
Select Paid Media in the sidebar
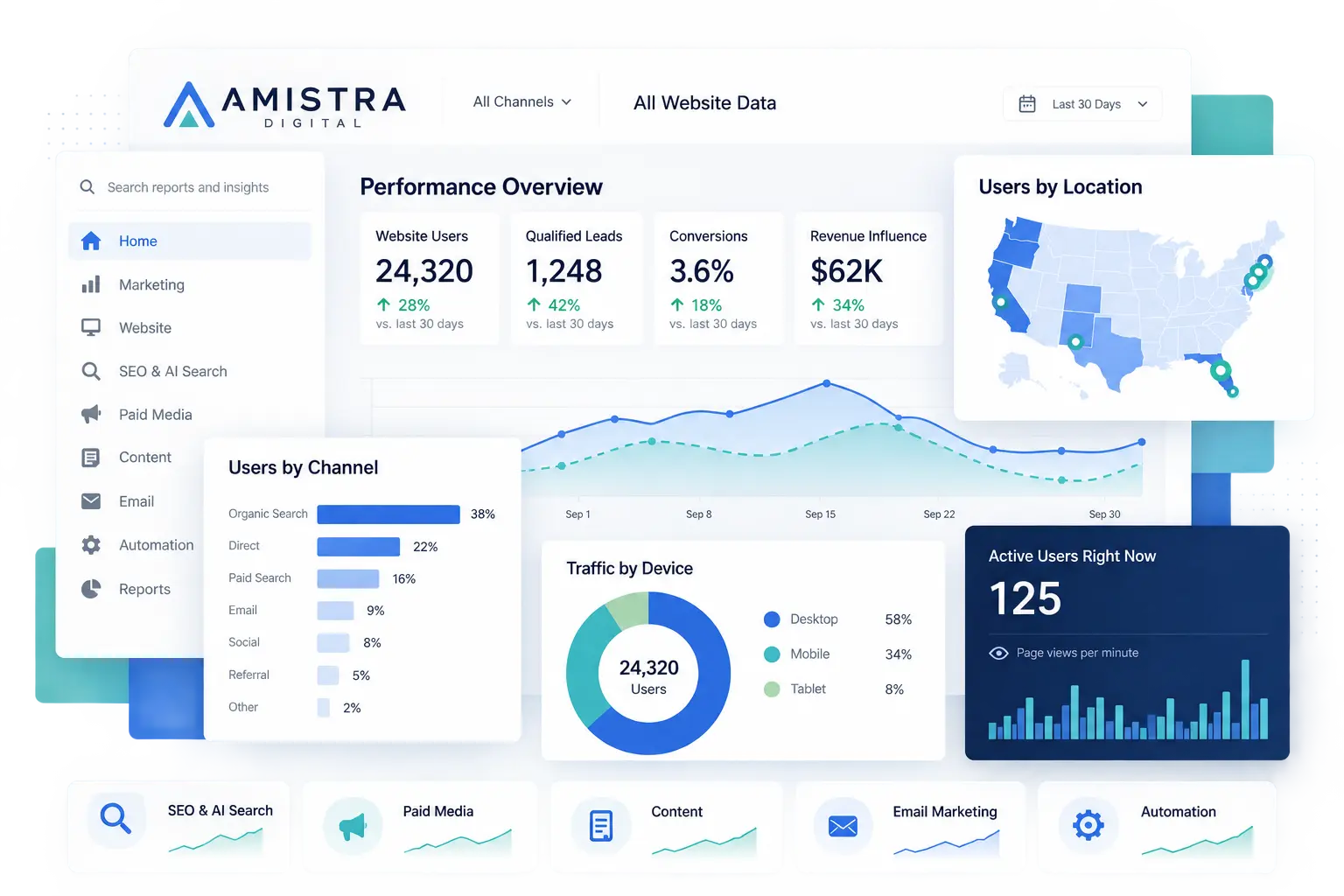(x=156, y=415)
